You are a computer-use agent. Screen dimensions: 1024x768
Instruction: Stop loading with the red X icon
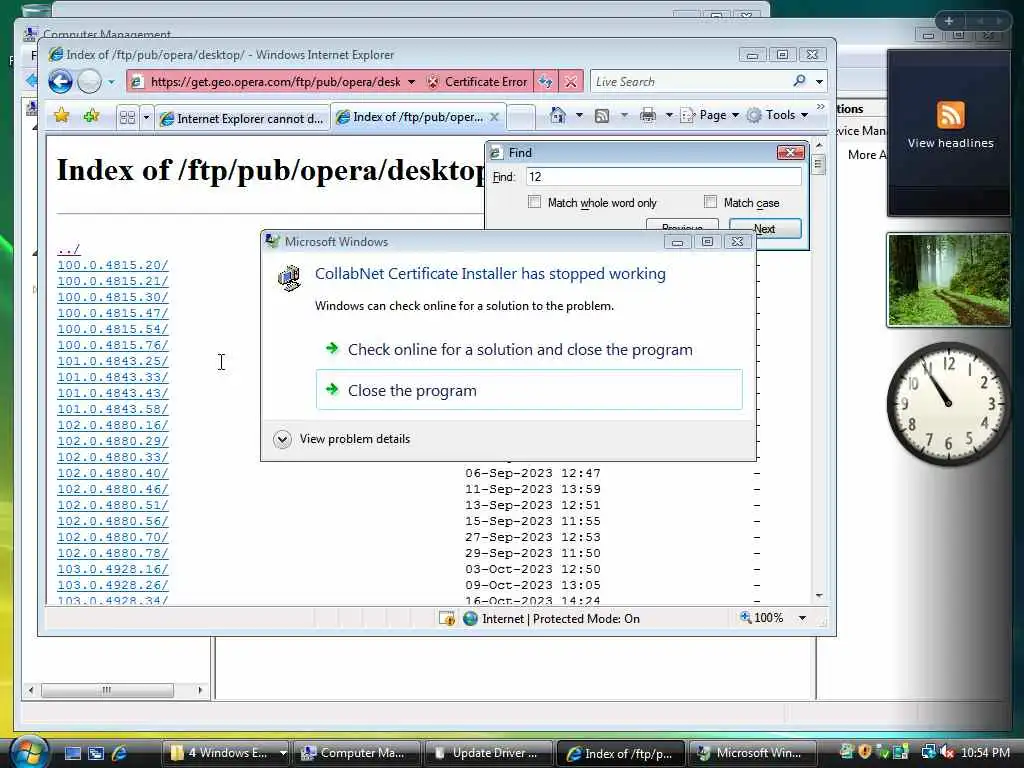tap(571, 82)
